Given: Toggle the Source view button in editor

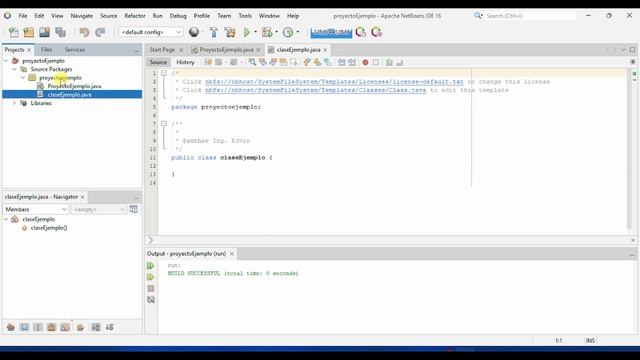Looking at the screenshot, I should coord(158,62).
